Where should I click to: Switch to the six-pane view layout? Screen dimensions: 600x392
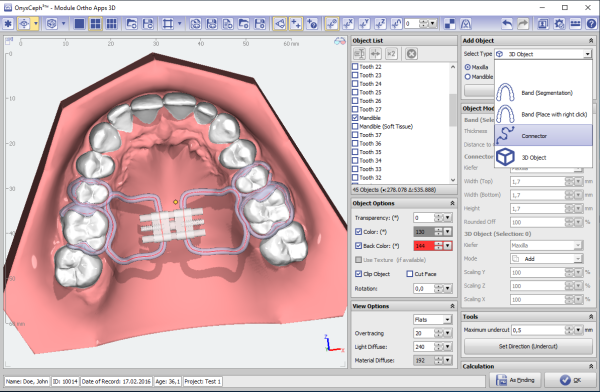(111, 24)
